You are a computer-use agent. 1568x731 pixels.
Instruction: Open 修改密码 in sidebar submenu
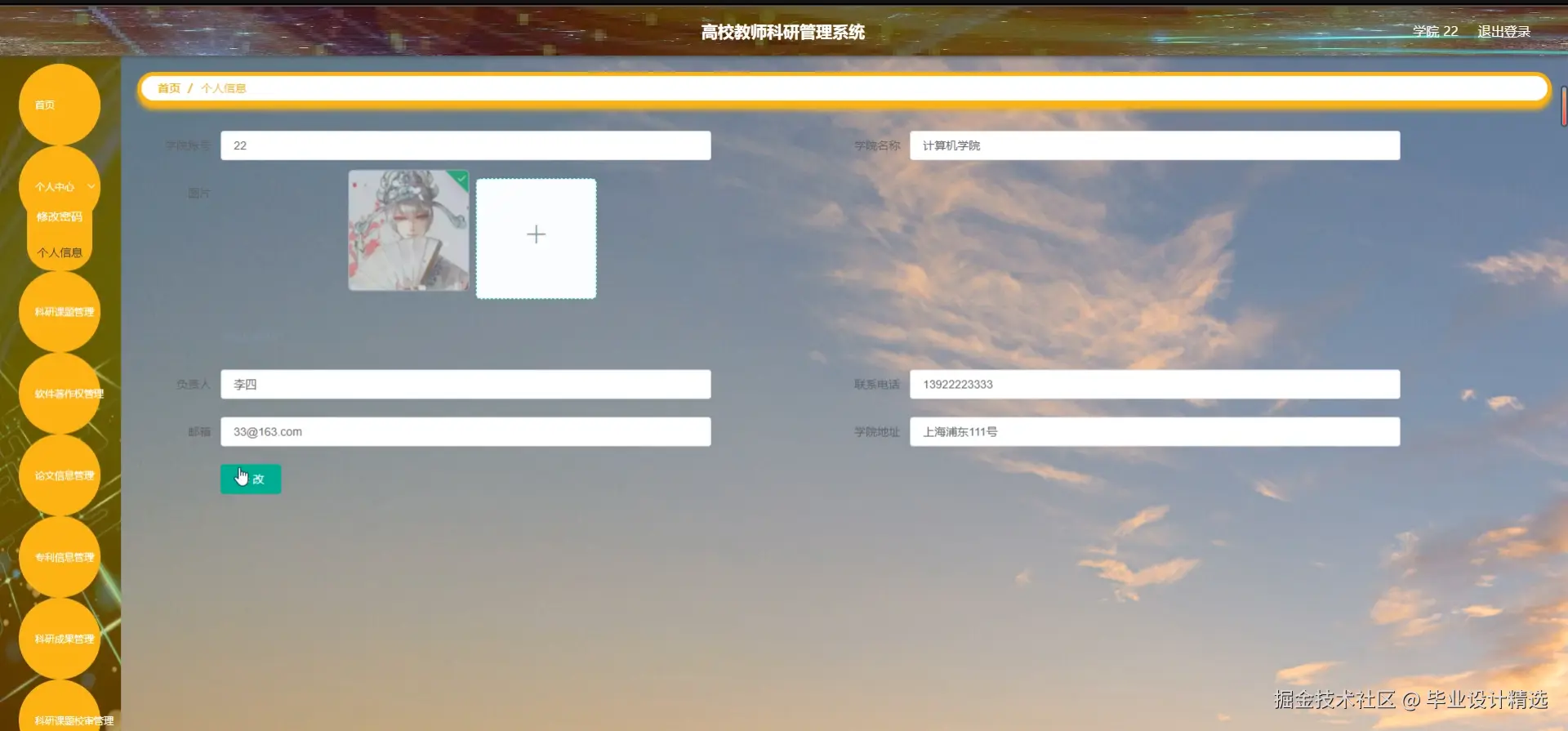[59, 216]
